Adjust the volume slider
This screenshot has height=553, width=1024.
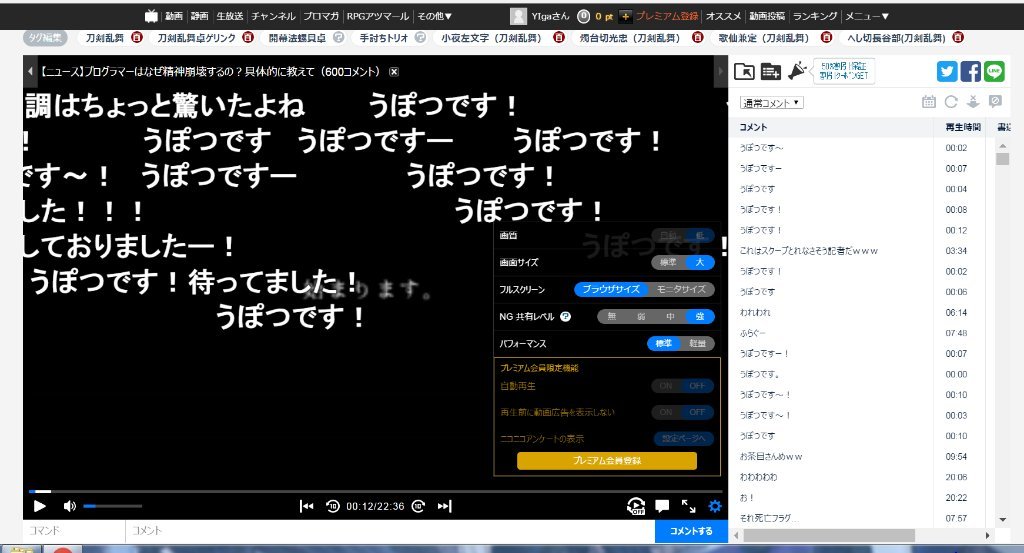click(112, 506)
